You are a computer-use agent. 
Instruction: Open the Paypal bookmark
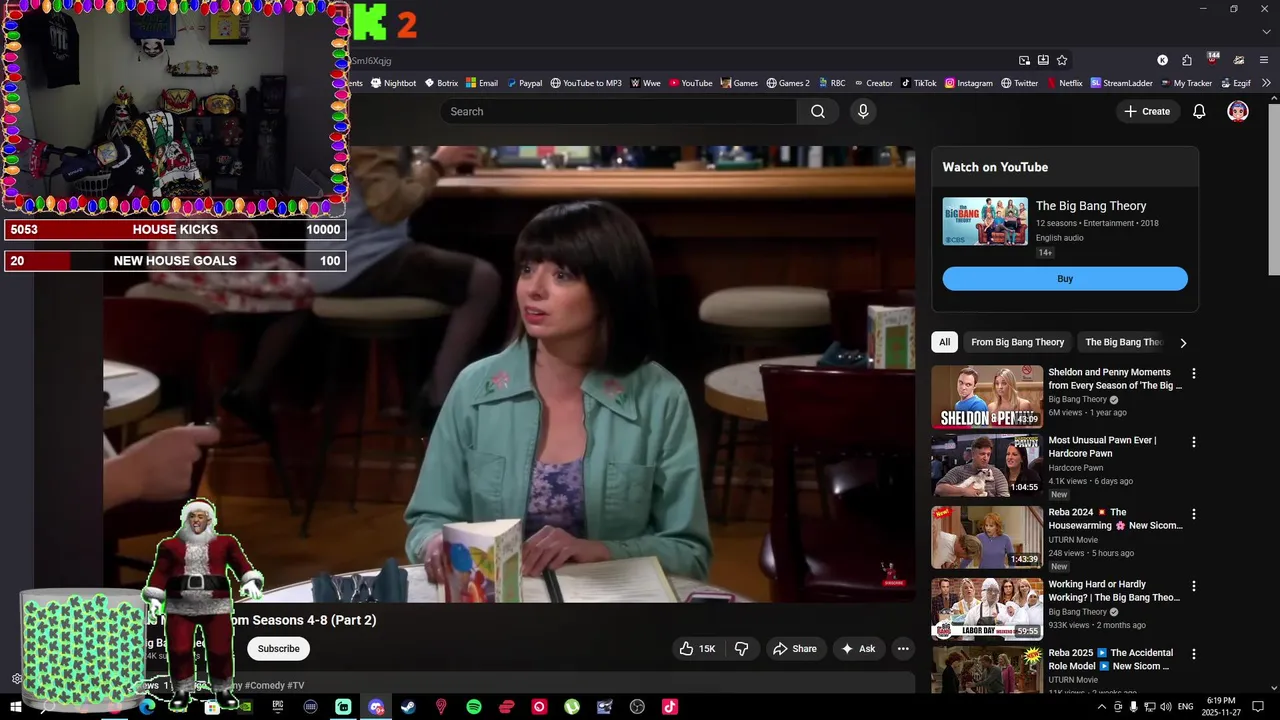(524, 83)
